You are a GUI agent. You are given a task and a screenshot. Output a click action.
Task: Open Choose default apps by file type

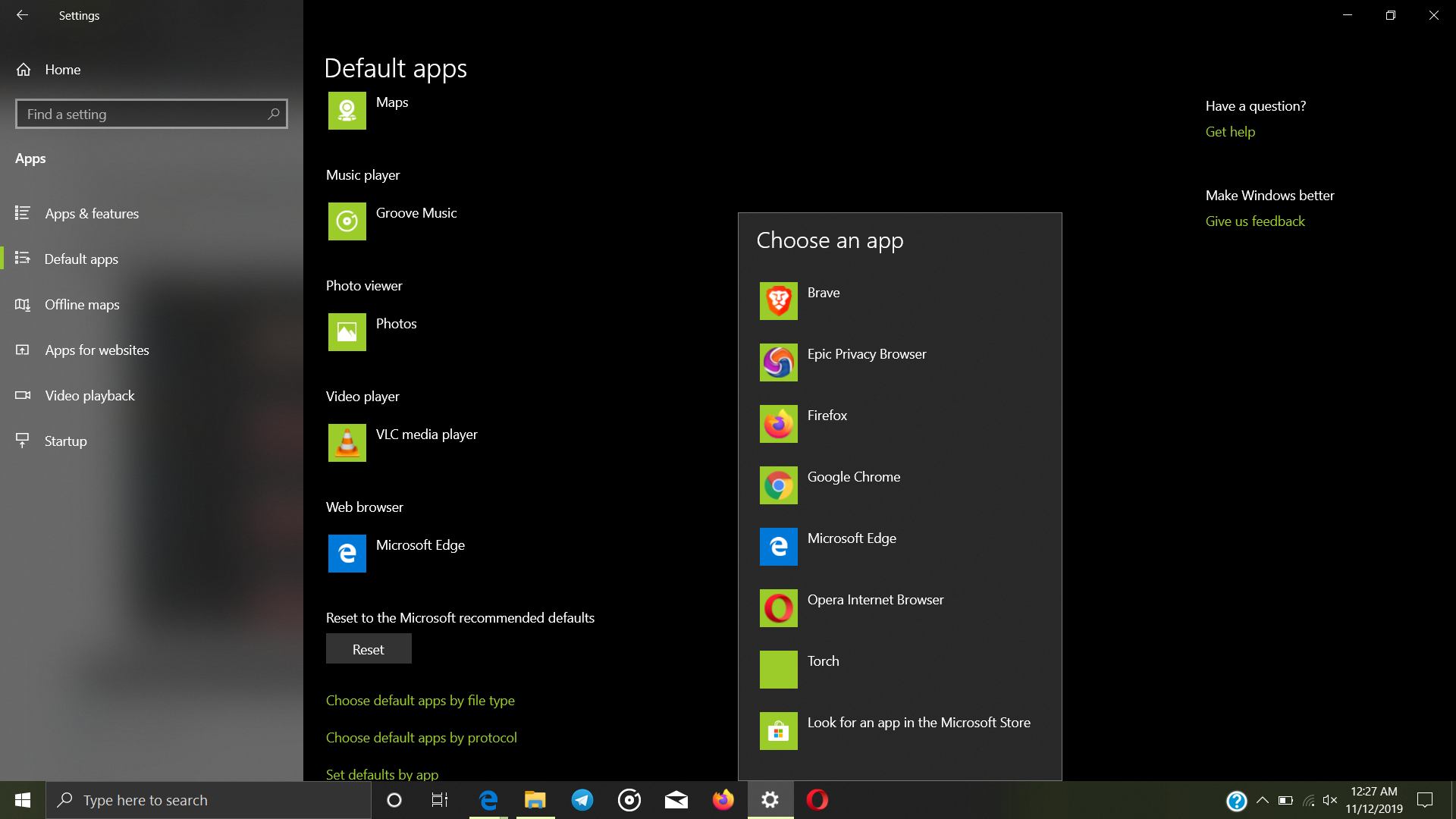click(420, 701)
